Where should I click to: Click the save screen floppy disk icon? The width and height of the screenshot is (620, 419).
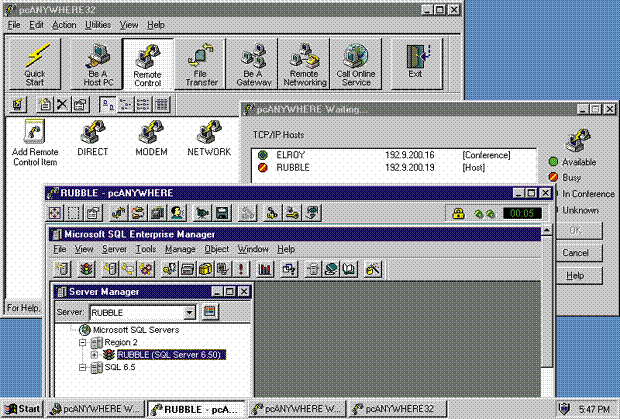pos(222,213)
